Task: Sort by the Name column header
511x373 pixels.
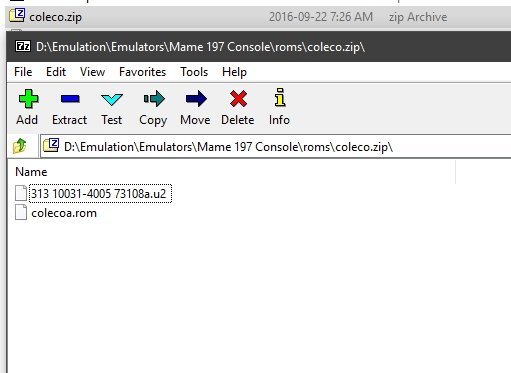Action: point(31,172)
